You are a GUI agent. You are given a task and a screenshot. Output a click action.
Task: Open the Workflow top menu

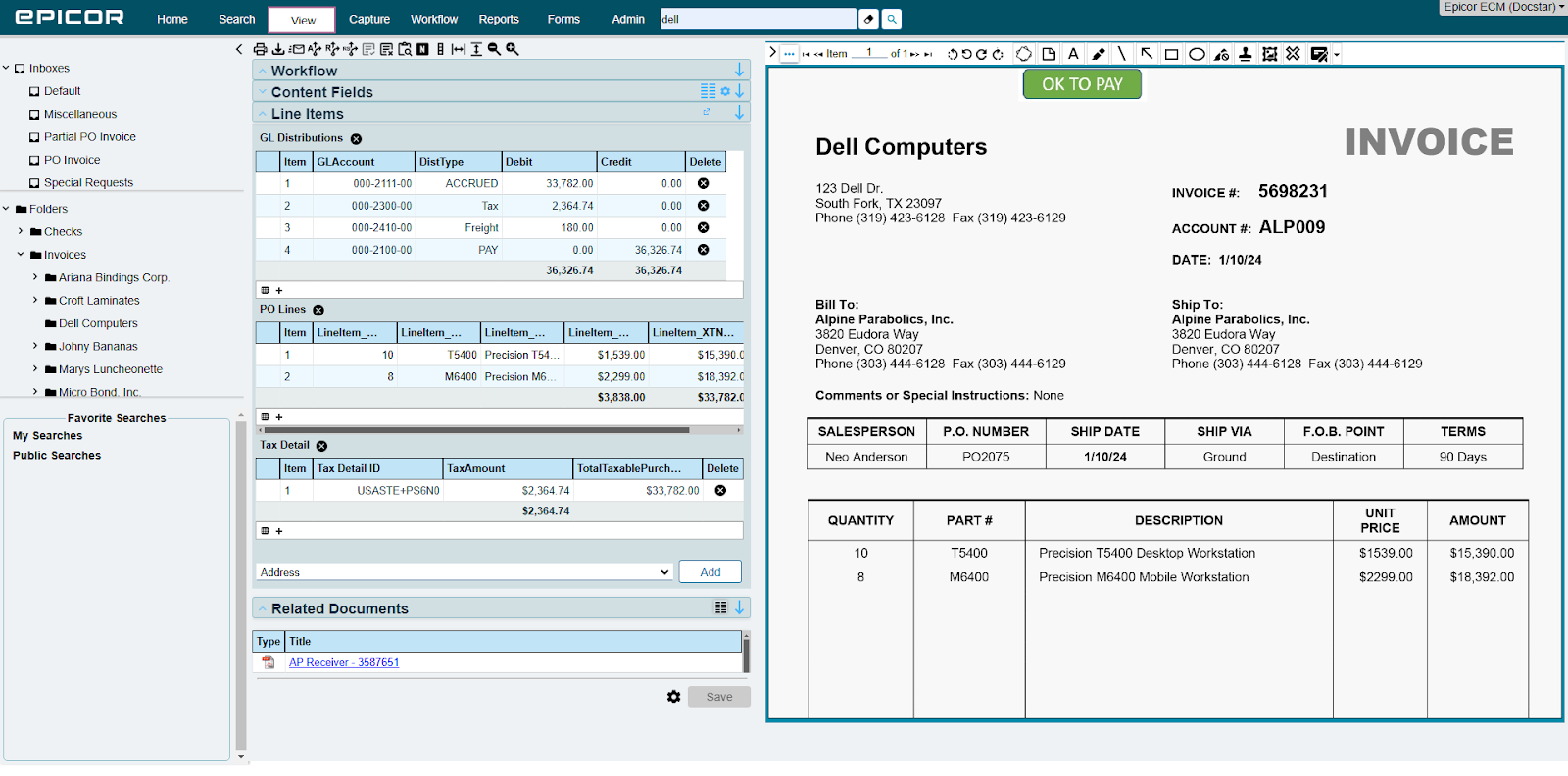coord(434,19)
